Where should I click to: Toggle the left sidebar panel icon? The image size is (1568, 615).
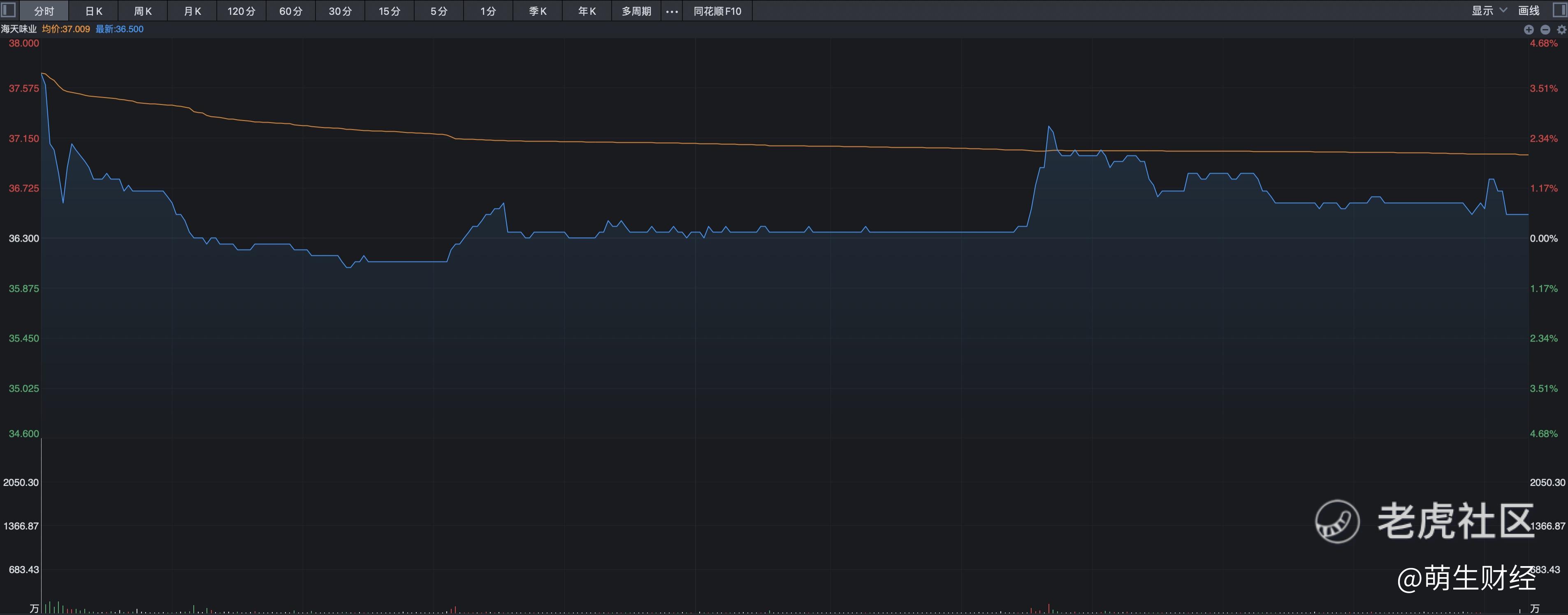point(9,10)
